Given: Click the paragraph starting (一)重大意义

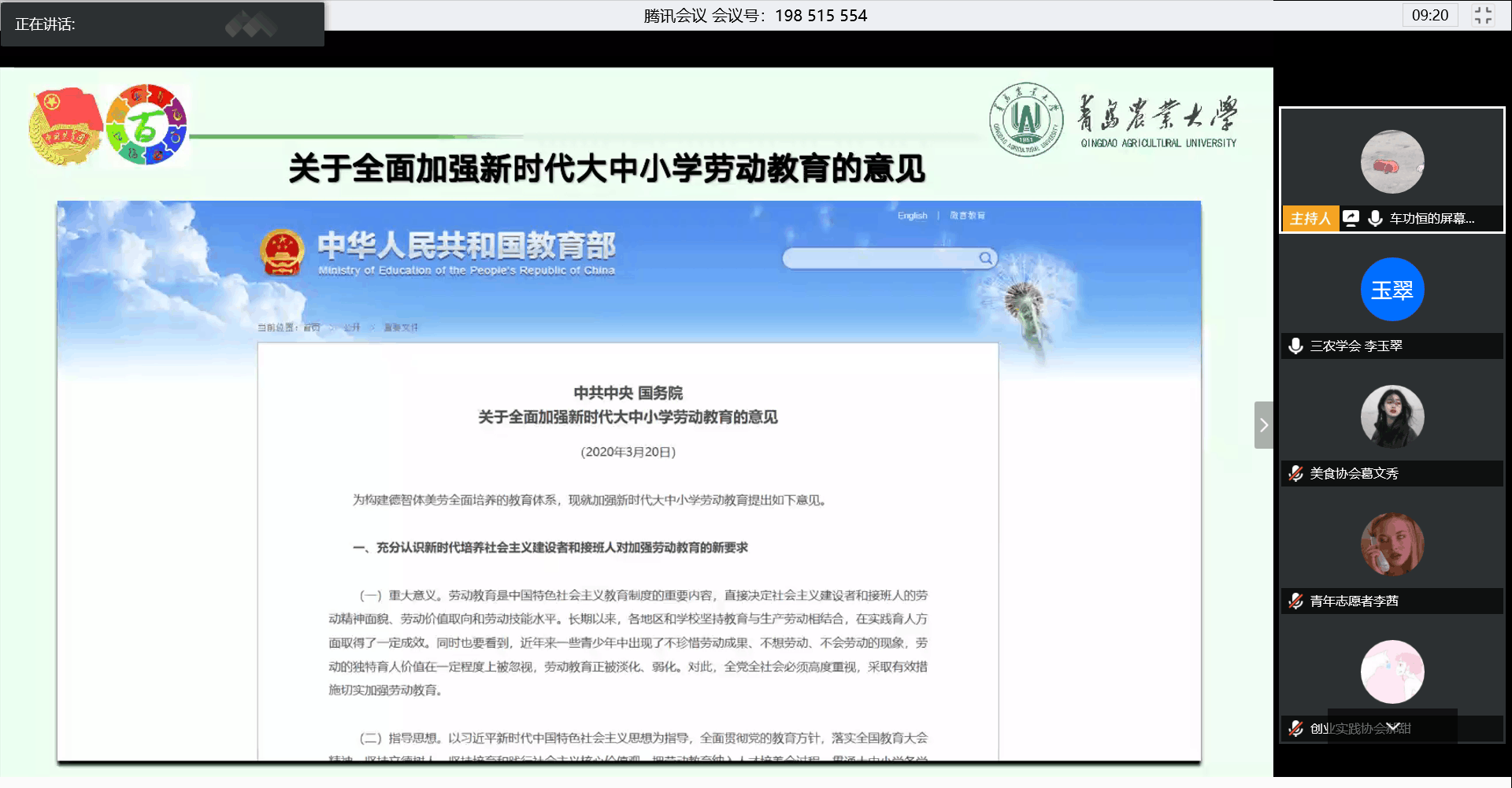Looking at the screenshot, I should click(x=628, y=642).
